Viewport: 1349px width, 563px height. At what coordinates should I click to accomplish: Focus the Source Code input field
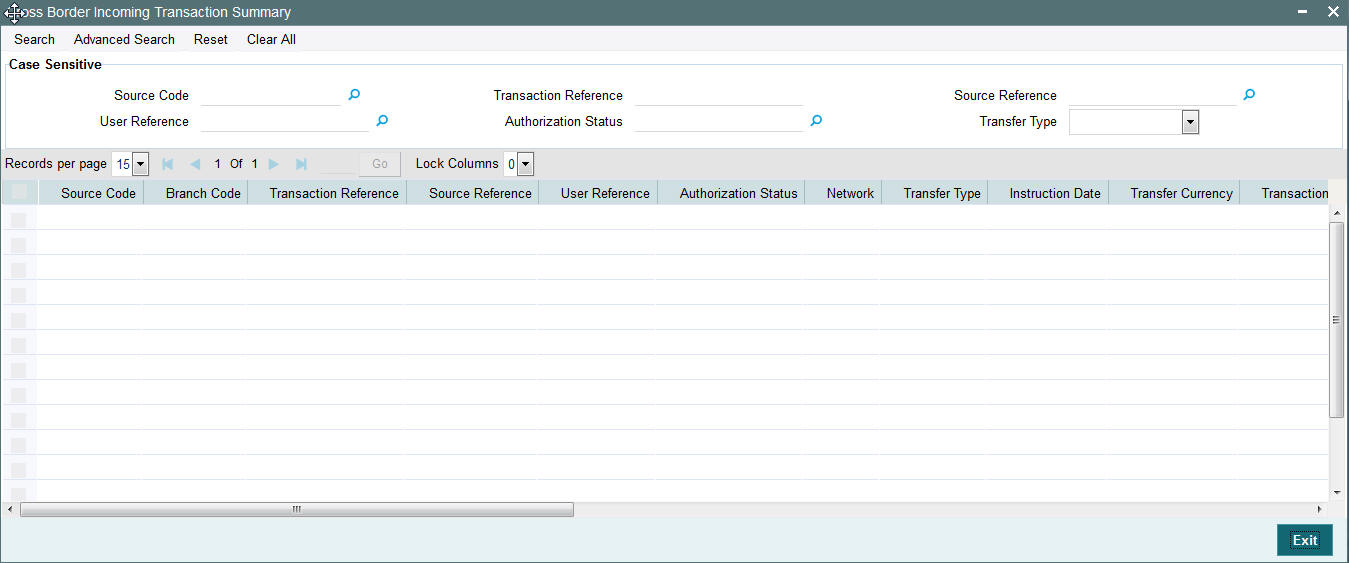tap(270, 95)
